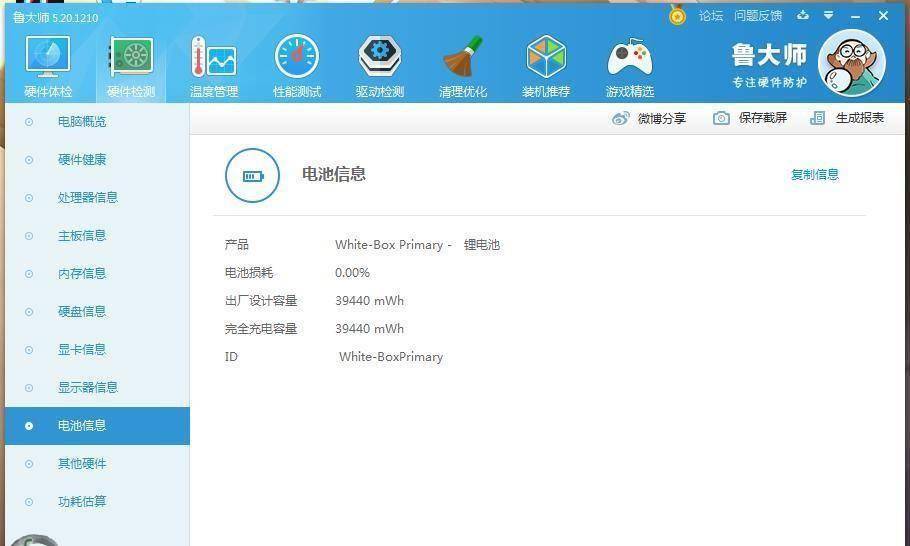The width and height of the screenshot is (910, 546).
Task: Select 显示器信息 in sidebar
Action: [x=97, y=388]
